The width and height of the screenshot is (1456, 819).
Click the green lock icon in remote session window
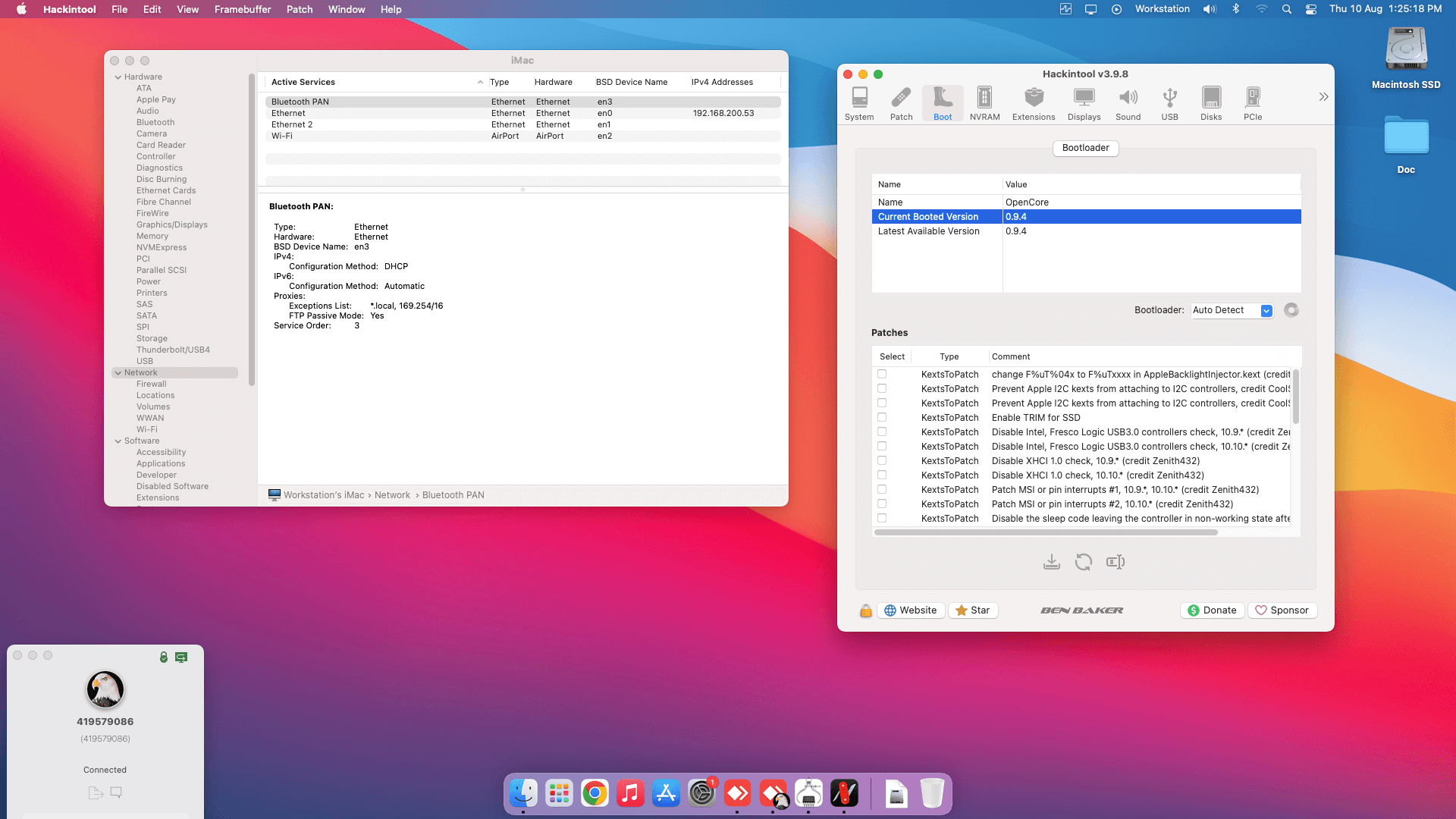coord(164,657)
